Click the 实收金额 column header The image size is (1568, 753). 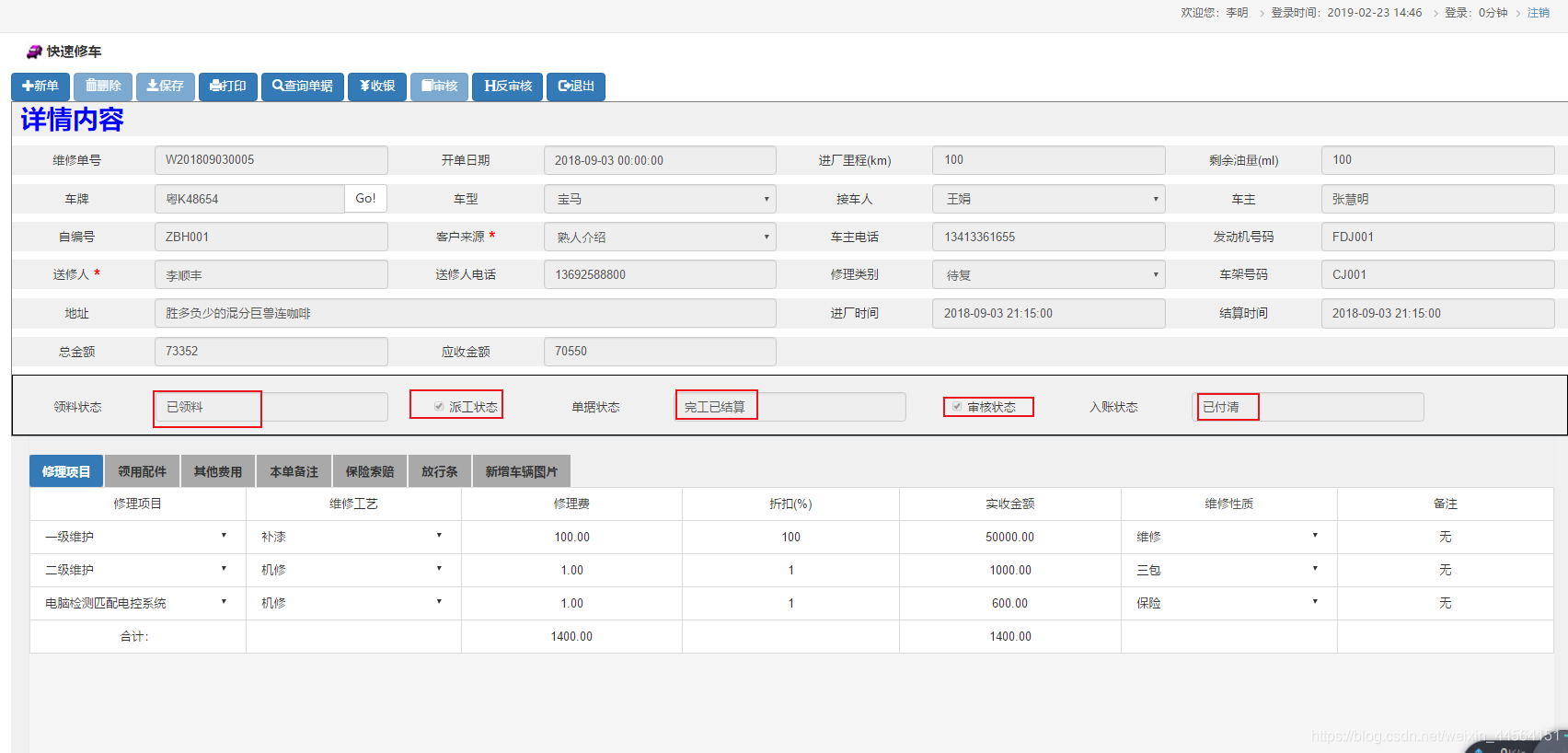1009,504
